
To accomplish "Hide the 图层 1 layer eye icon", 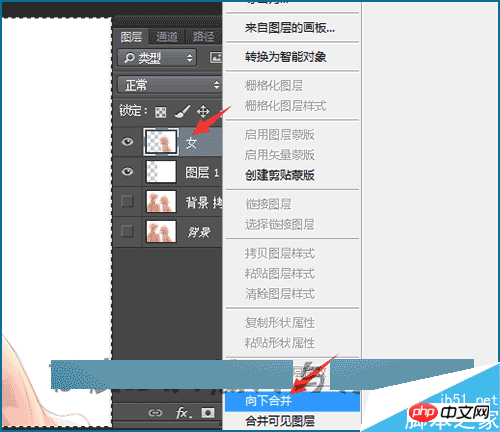I will point(127,172).
